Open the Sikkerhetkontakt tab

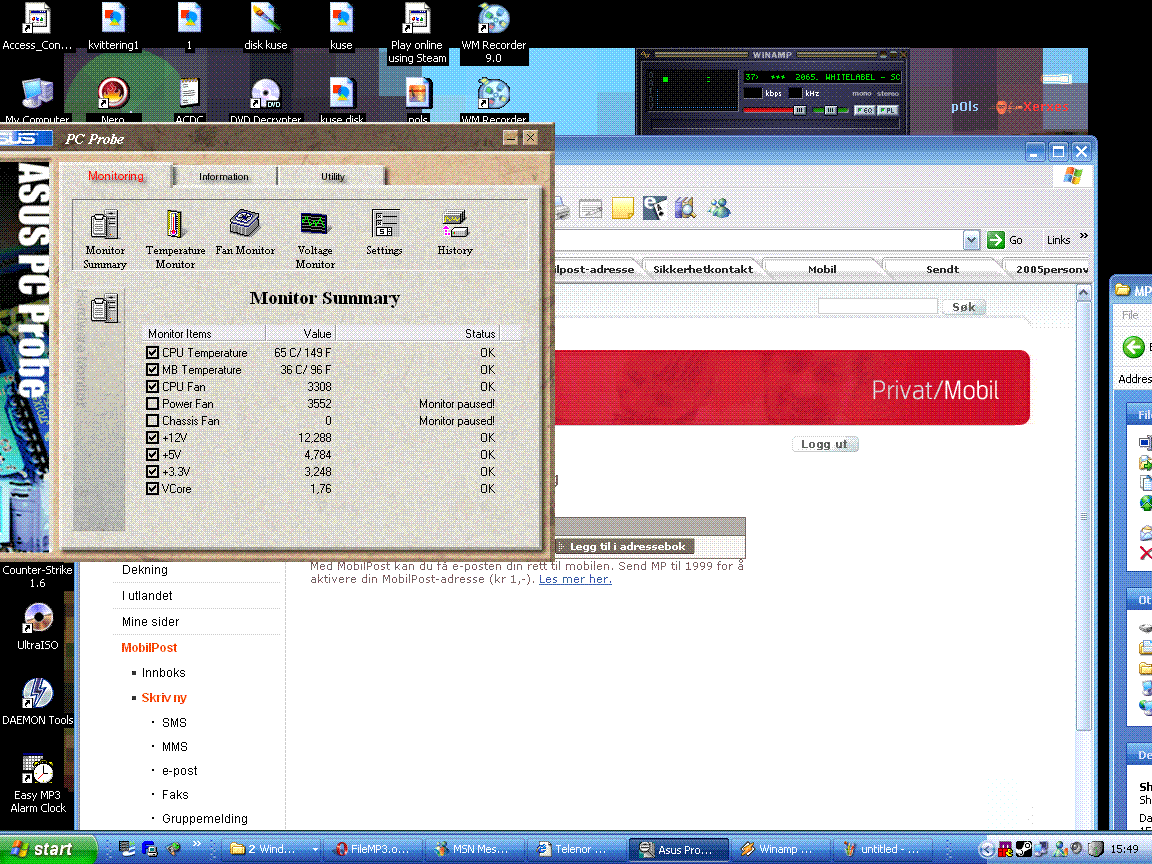coord(703,269)
